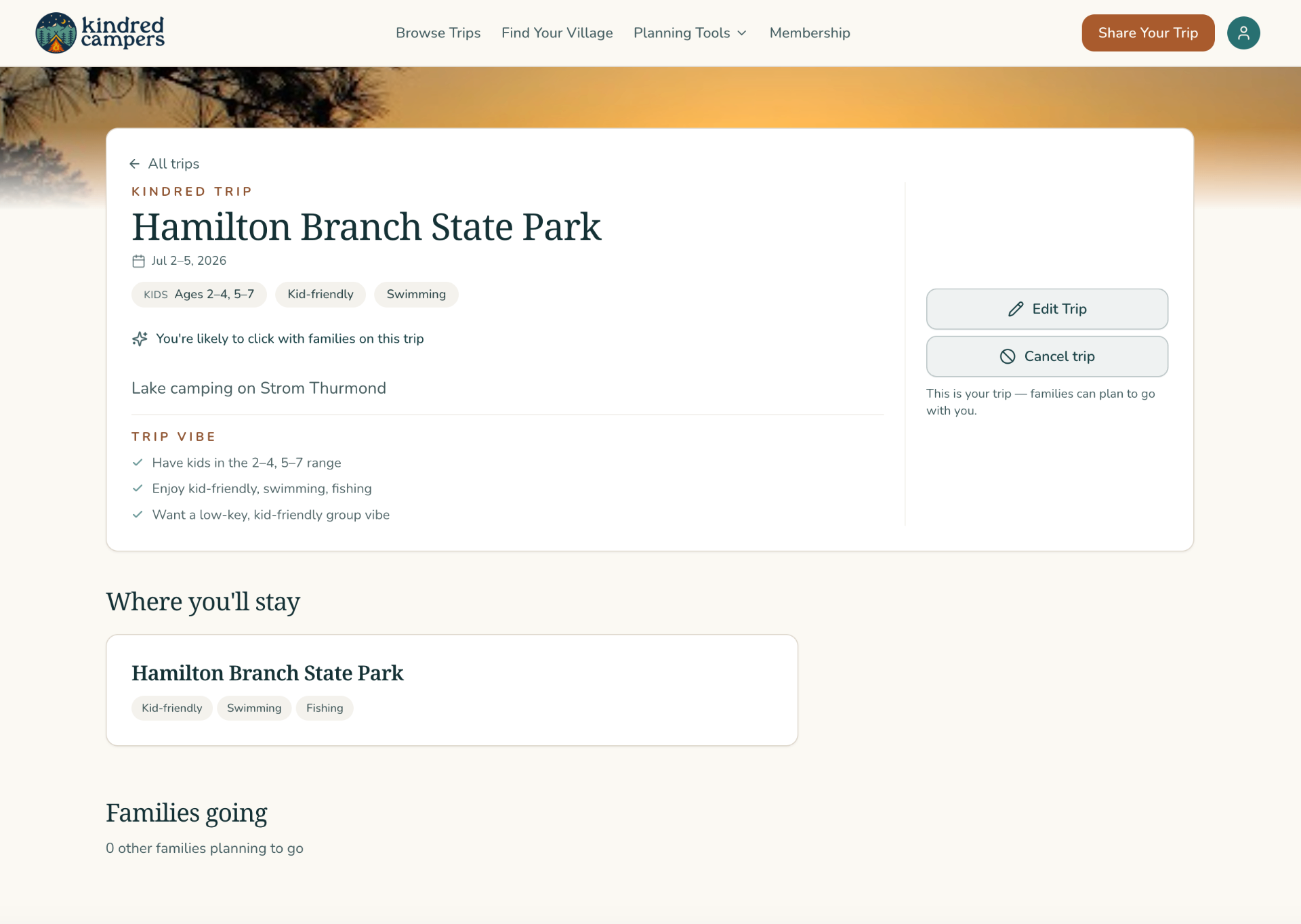Open the Membership page
The image size is (1301, 924).
810,33
